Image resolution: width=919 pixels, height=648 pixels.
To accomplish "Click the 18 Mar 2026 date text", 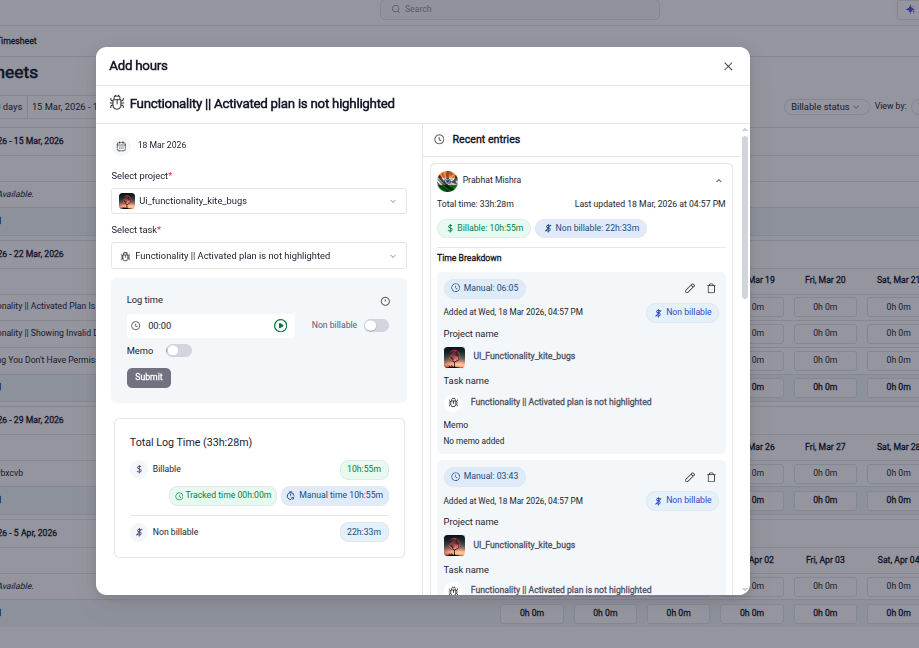I will point(162,145).
